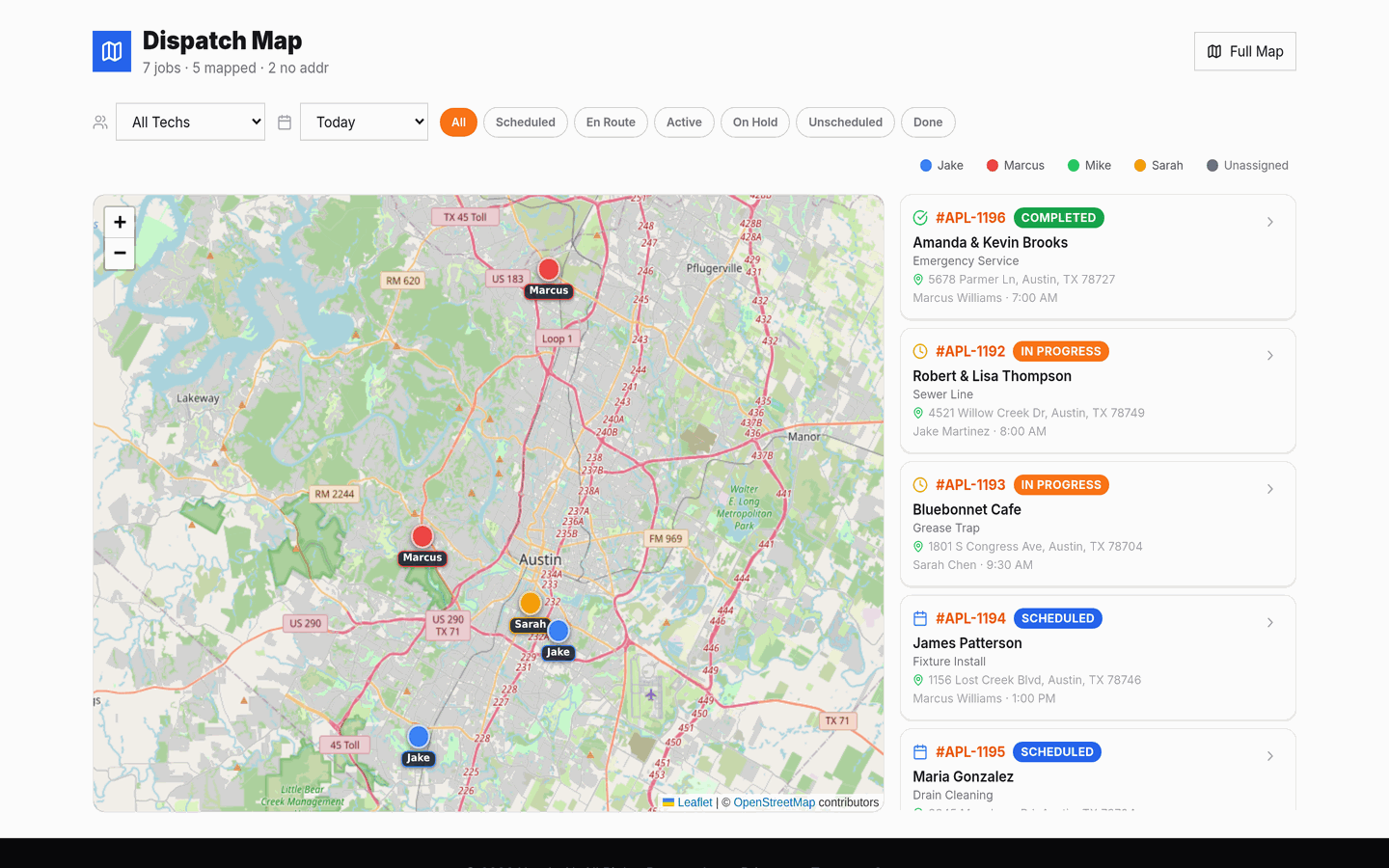
Task: Click the technicians icon beside All Techs
Action: 100,122
